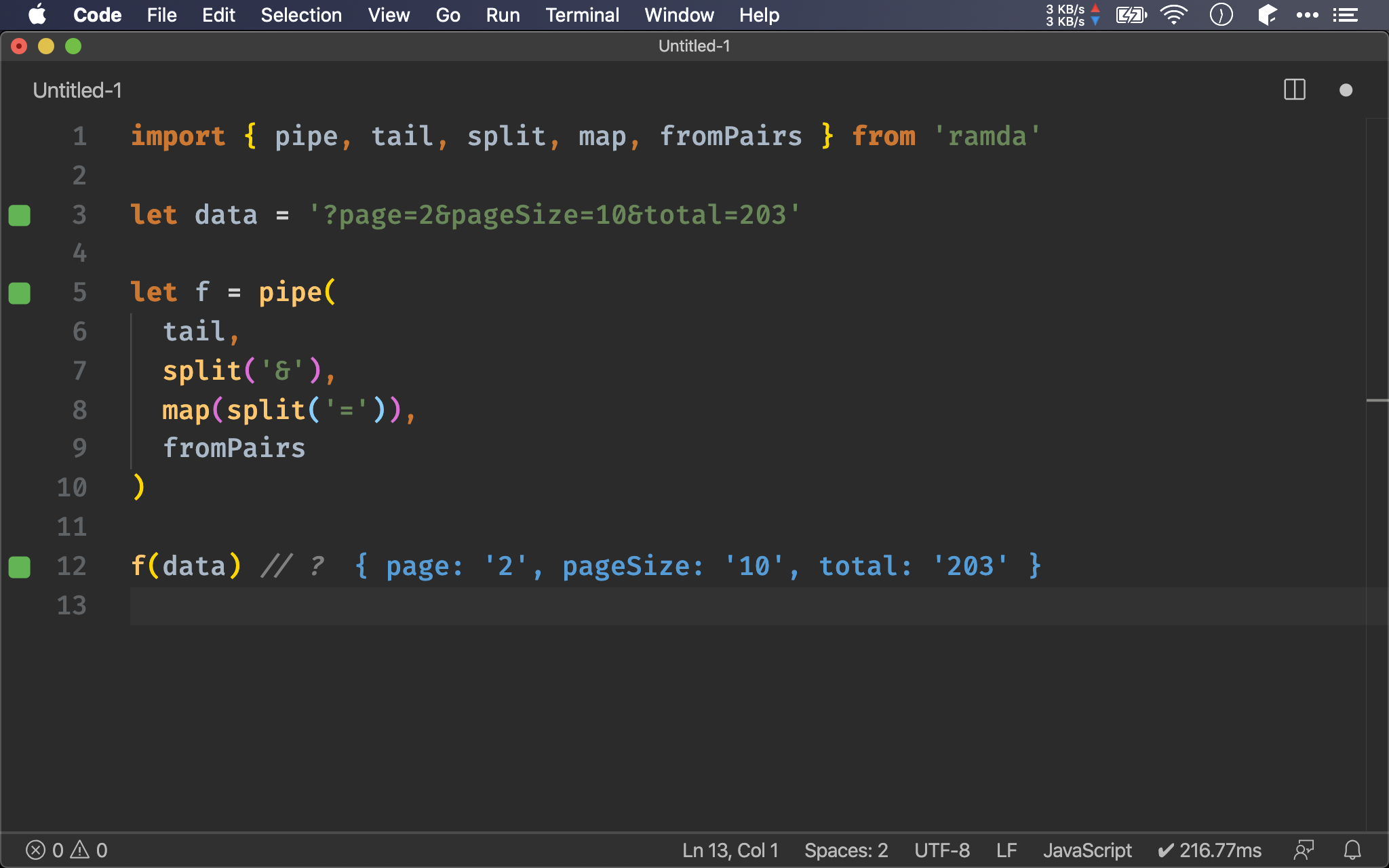
Task: Click 'fromPairs' on line 9
Action: pos(234,448)
